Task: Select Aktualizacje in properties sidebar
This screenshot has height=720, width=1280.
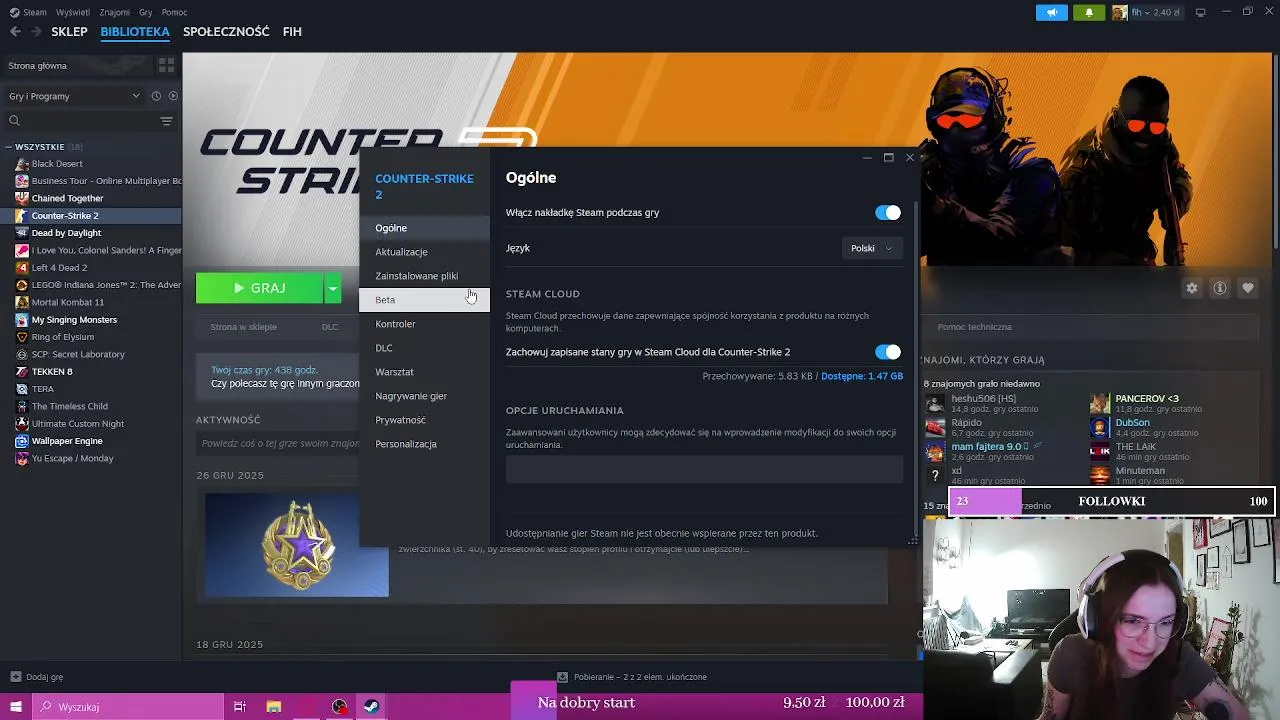Action: [424, 252]
